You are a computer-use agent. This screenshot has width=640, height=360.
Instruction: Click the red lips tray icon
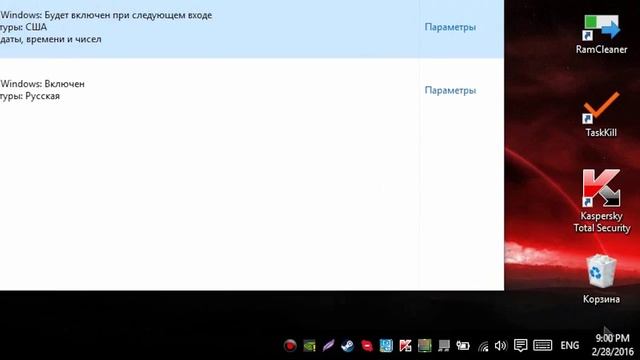click(367, 346)
